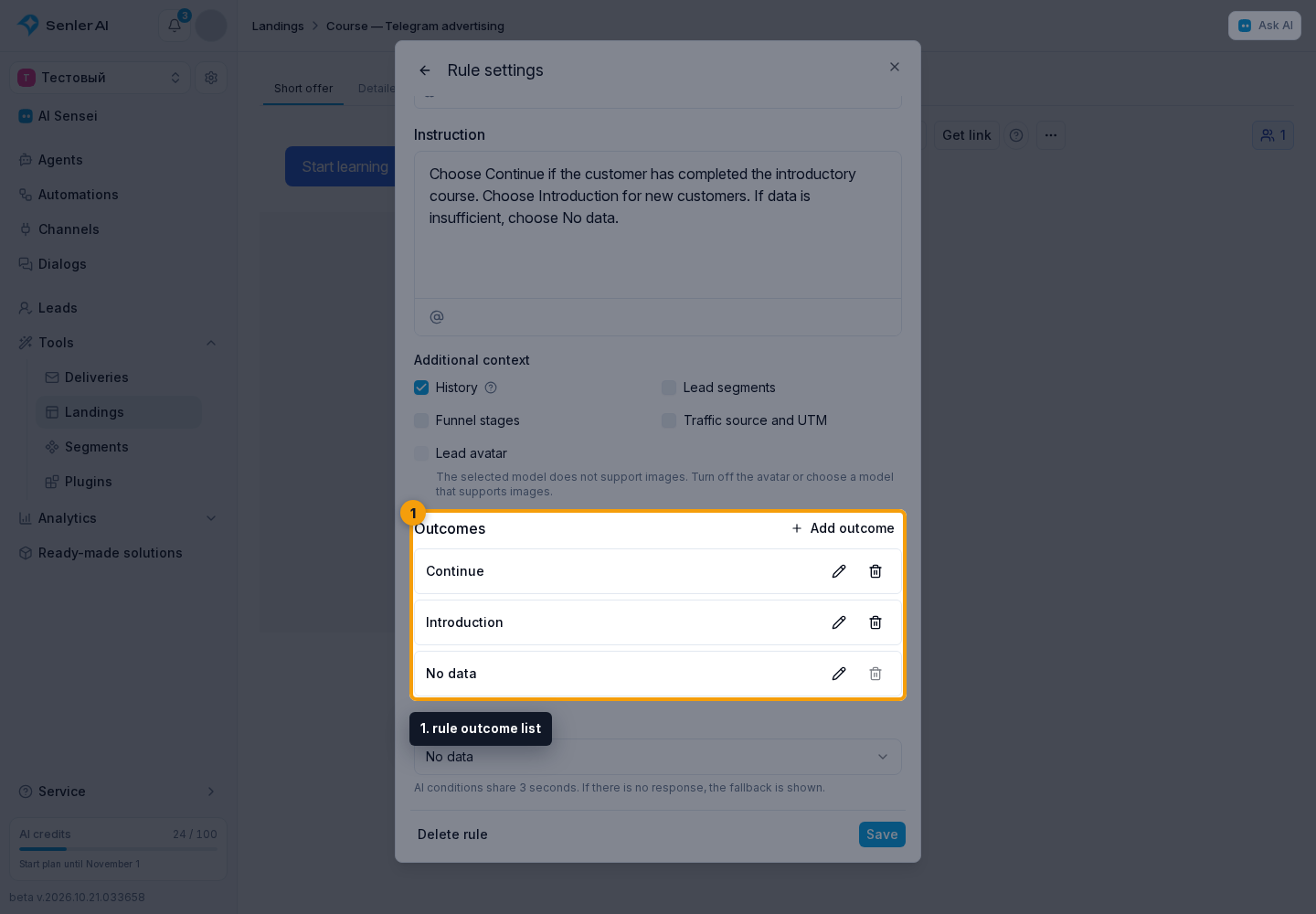Open the No data fallback dropdown
The height and width of the screenshot is (914, 1316).
658,757
